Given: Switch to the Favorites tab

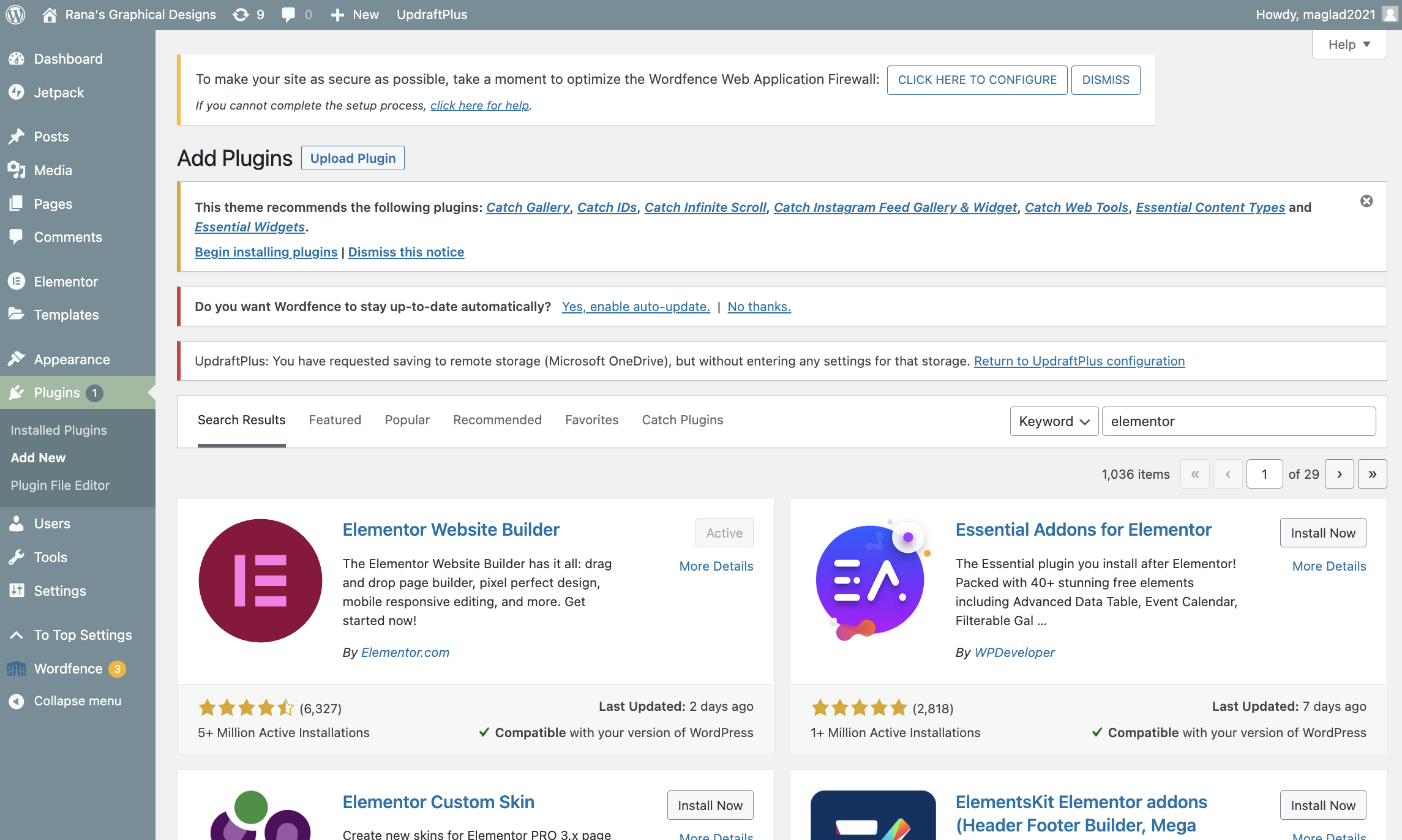Looking at the screenshot, I should coord(591,420).
